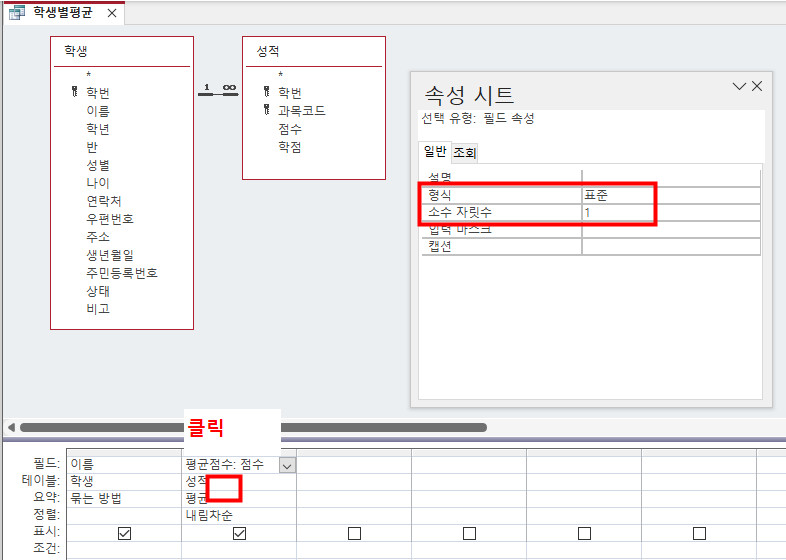Click the query icon on 학생별평균 tab
Screen dimensions: 786x560
(17, 13)
